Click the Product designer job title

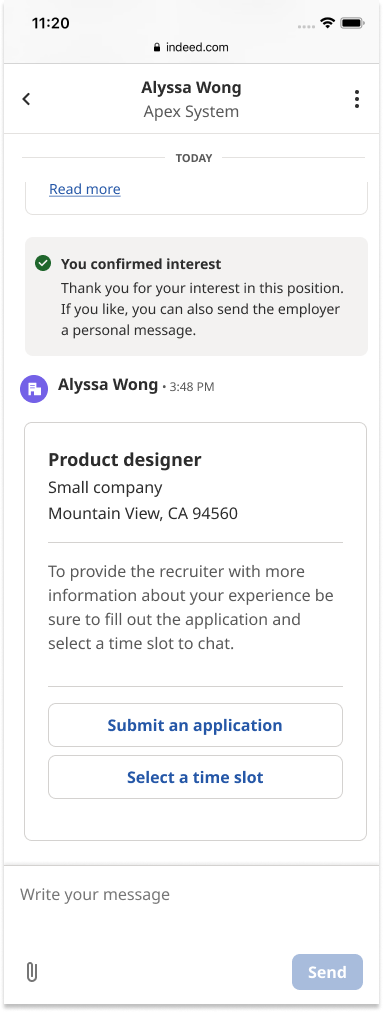click(125, 460)
